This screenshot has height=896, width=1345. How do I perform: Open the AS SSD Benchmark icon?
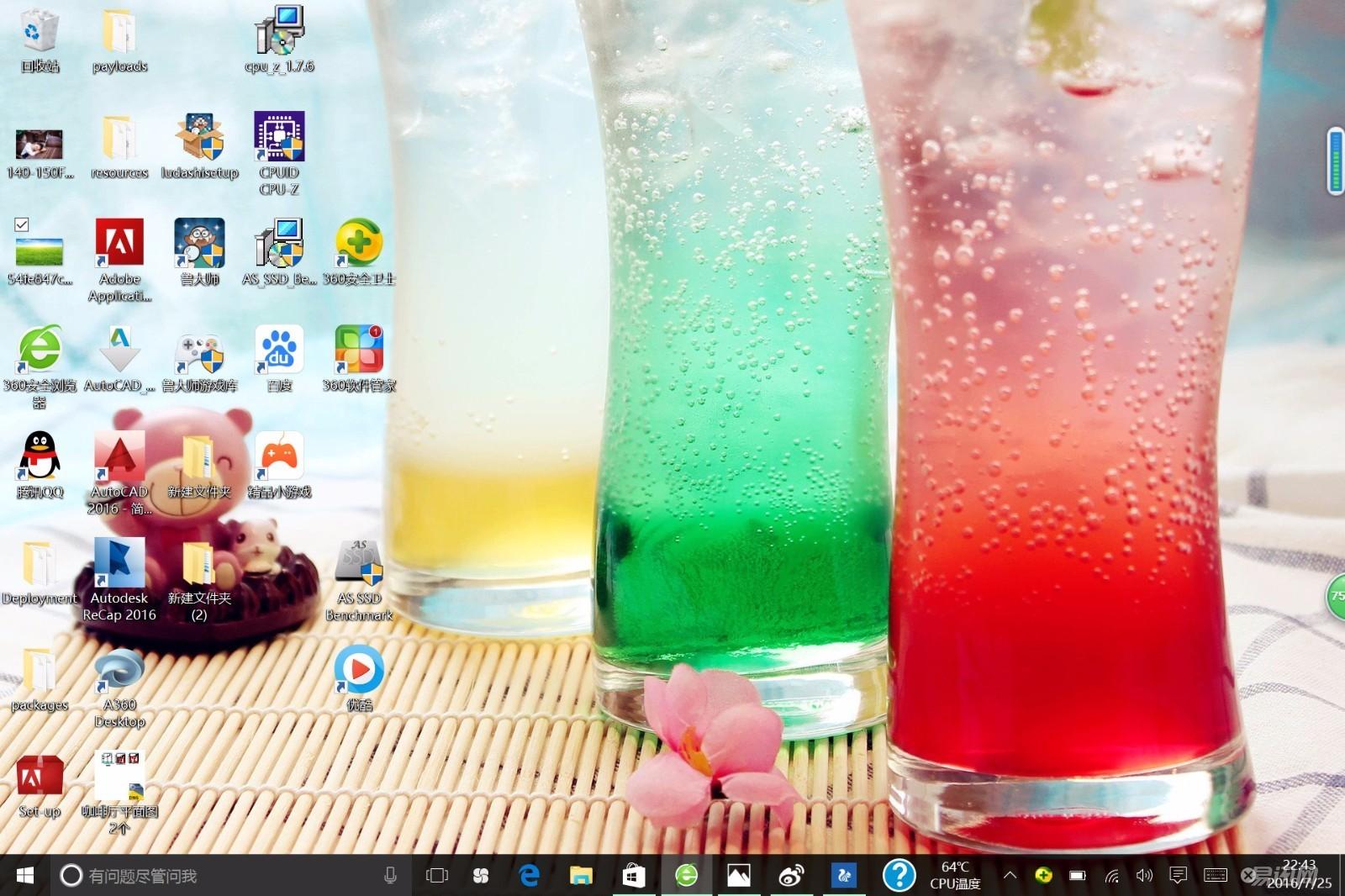[359, 565]
